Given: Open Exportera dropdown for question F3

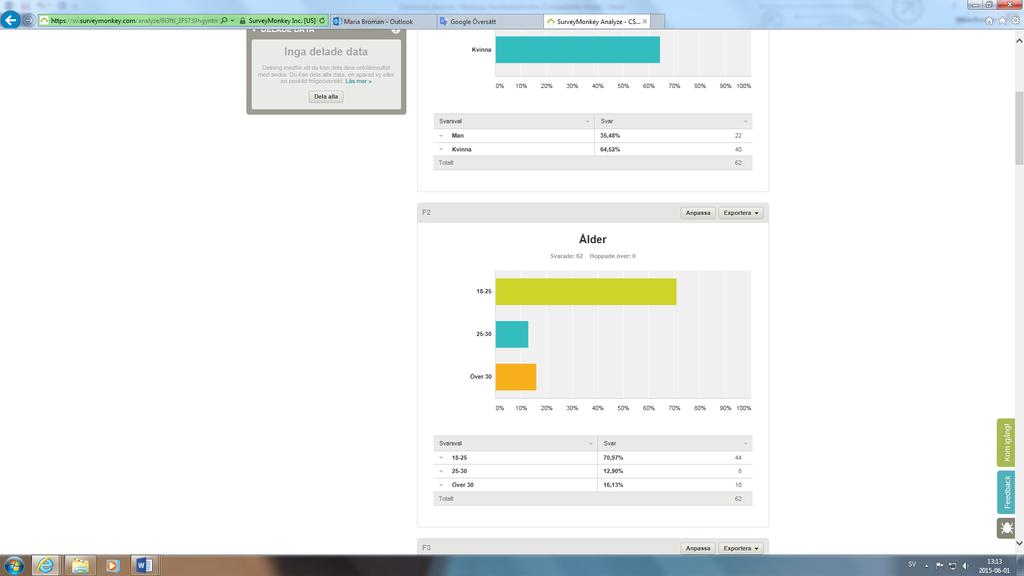Looking at the screenshot, I should click(x=741, y=548).
